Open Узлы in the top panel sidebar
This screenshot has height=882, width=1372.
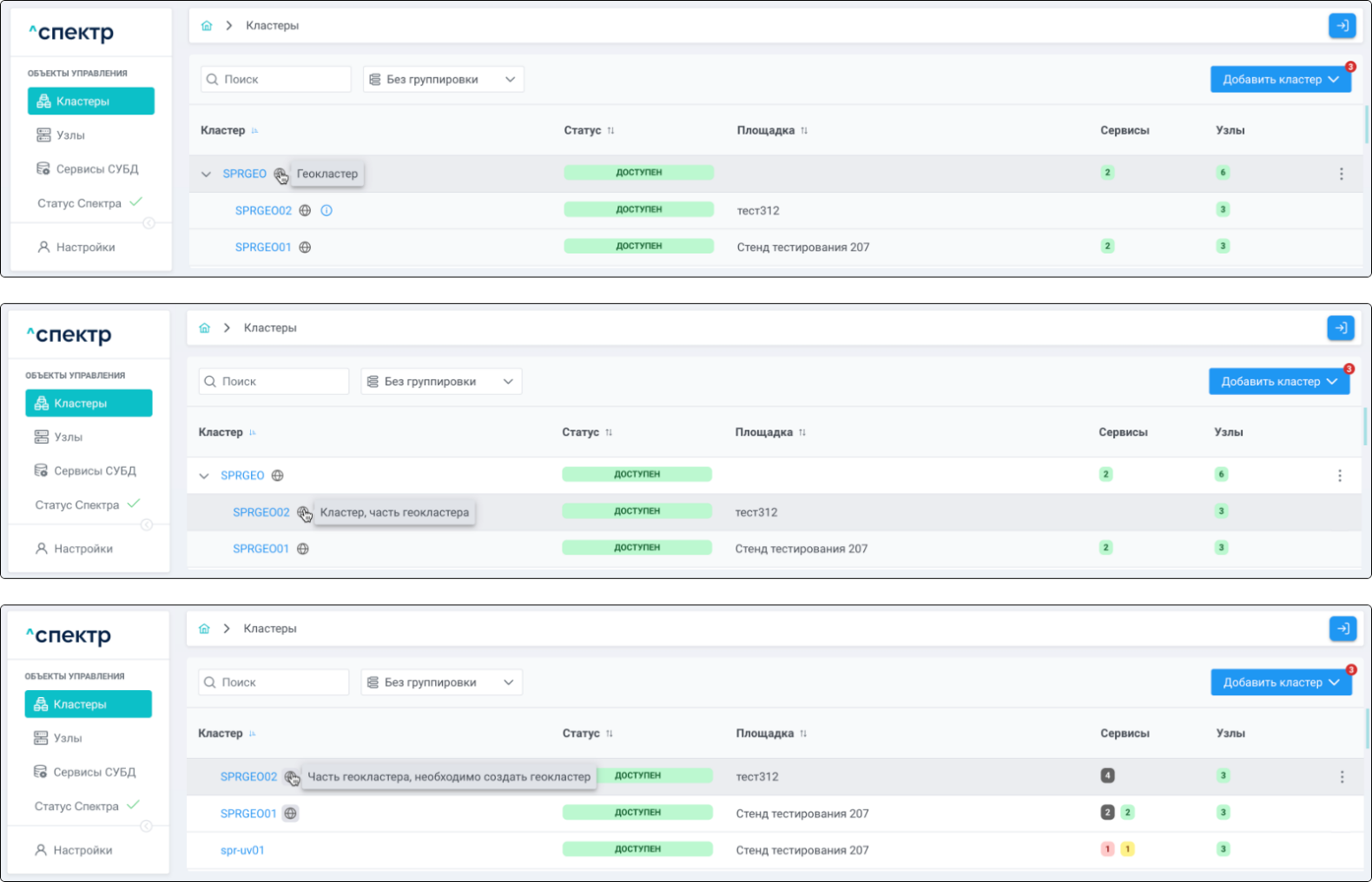pos(70,135)
